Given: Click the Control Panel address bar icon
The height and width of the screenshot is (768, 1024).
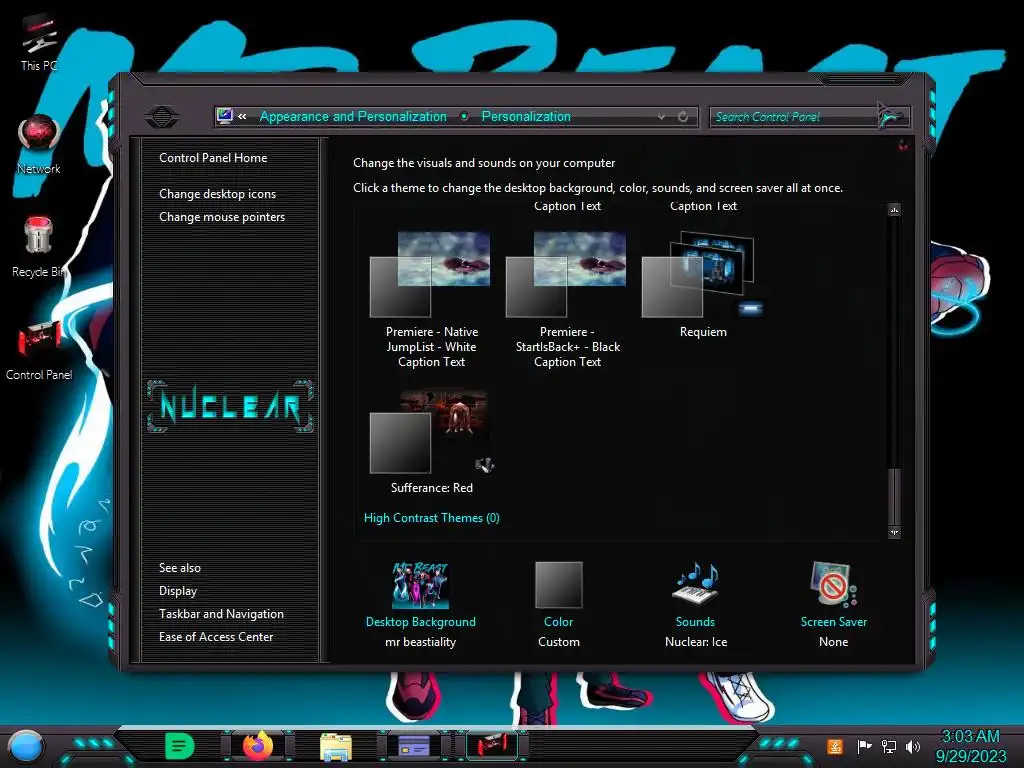Looking at the screenshot, I should [225, 116].
